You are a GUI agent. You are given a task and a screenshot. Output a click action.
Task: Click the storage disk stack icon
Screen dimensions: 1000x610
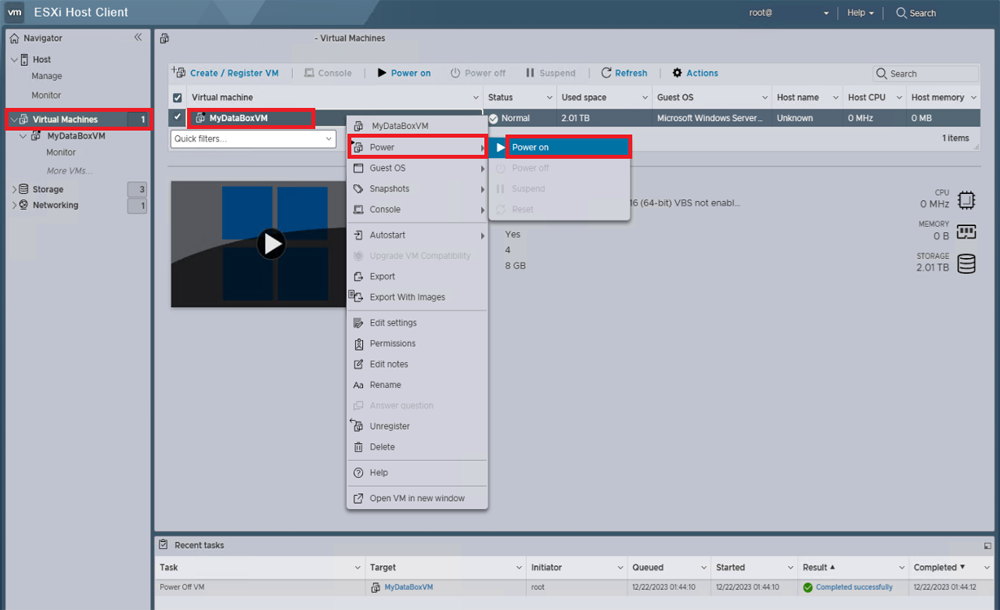[x=966, y=264]
